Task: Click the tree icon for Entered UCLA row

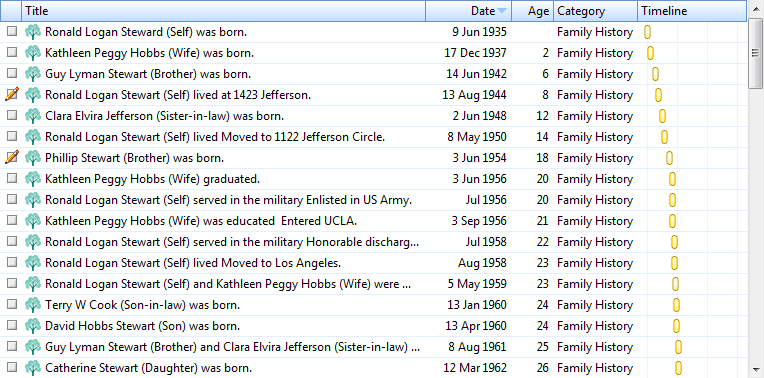Action: 33,221
